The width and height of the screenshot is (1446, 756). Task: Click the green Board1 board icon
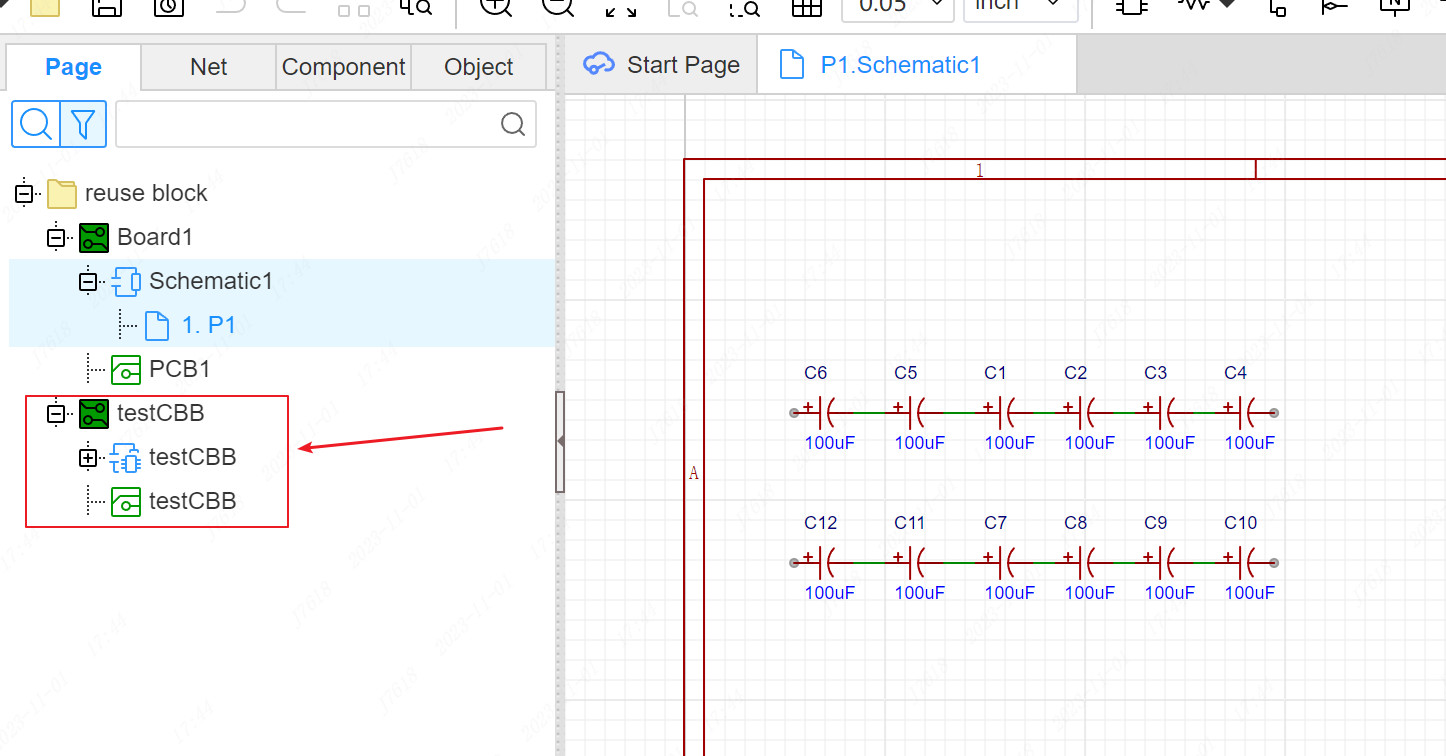pos(94,237)
